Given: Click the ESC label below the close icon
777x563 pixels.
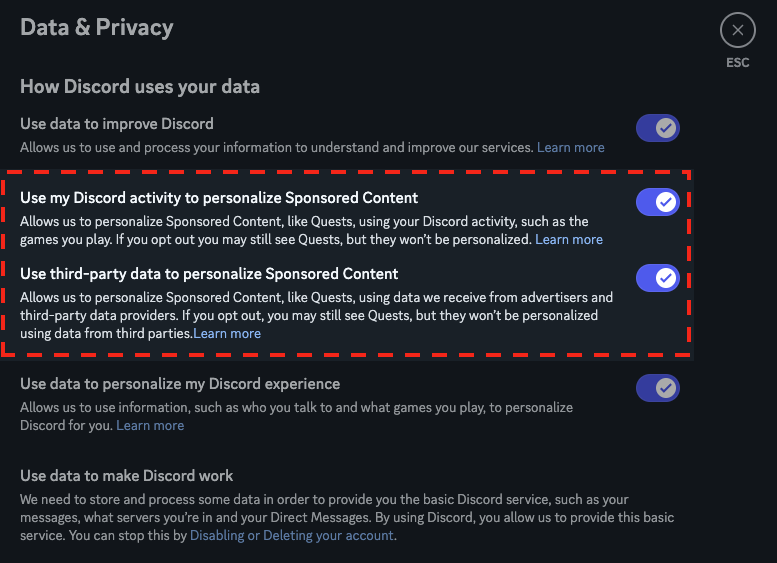Looking at the screenshot, I should click(737, 63).
